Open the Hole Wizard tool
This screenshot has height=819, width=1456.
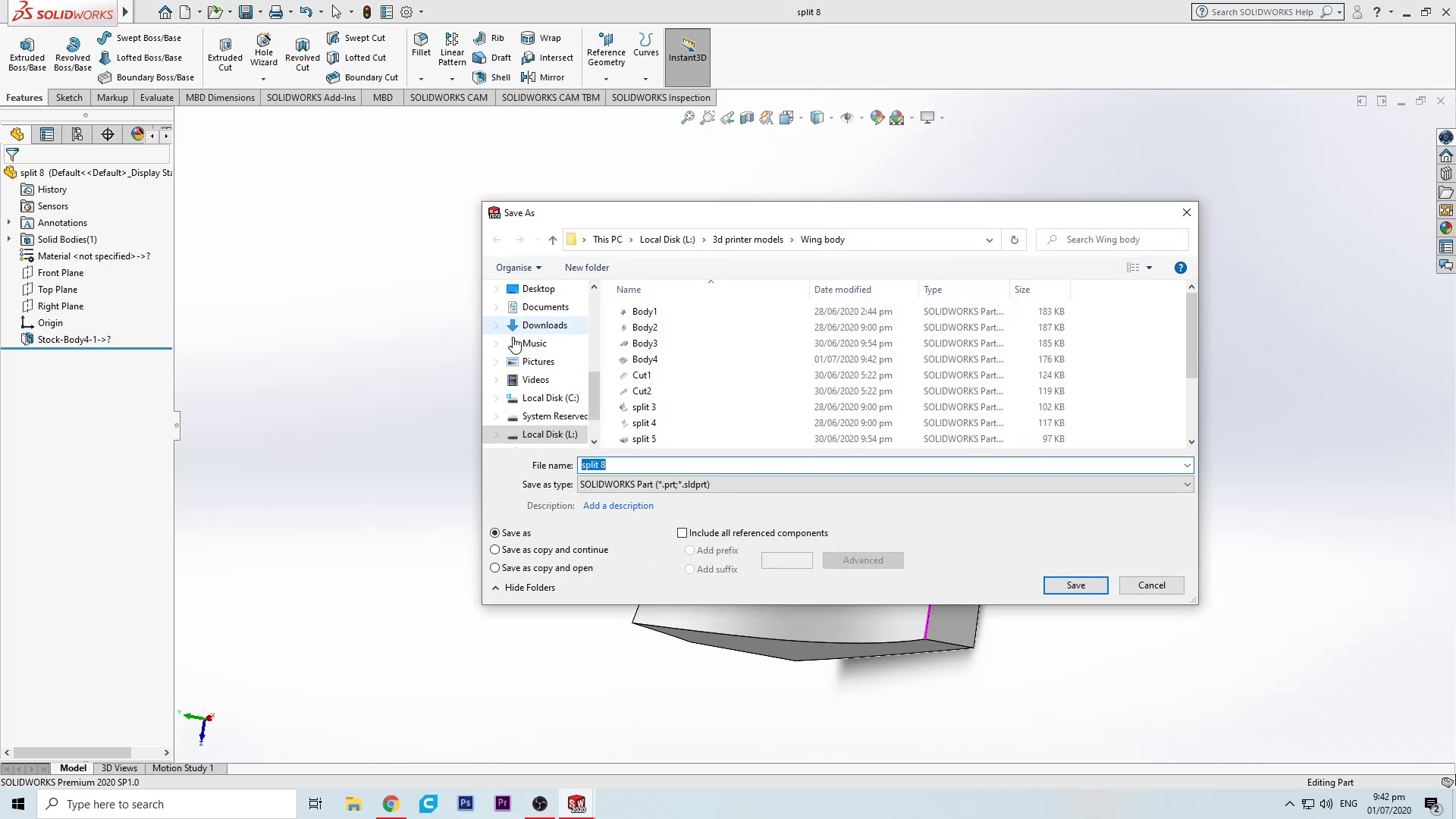(264, 50)
